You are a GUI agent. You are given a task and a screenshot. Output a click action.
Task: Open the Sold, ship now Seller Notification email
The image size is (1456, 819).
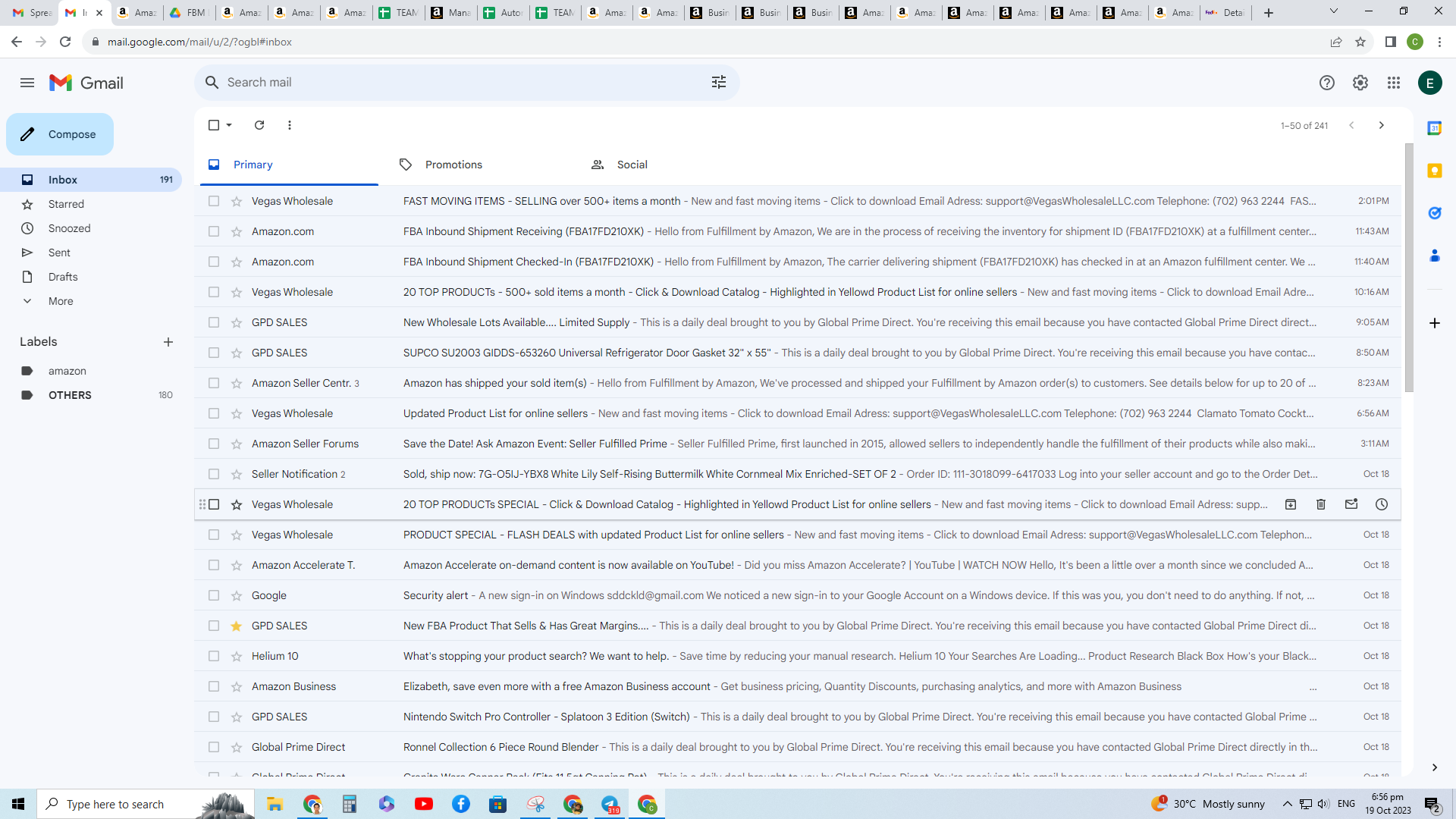798,474
